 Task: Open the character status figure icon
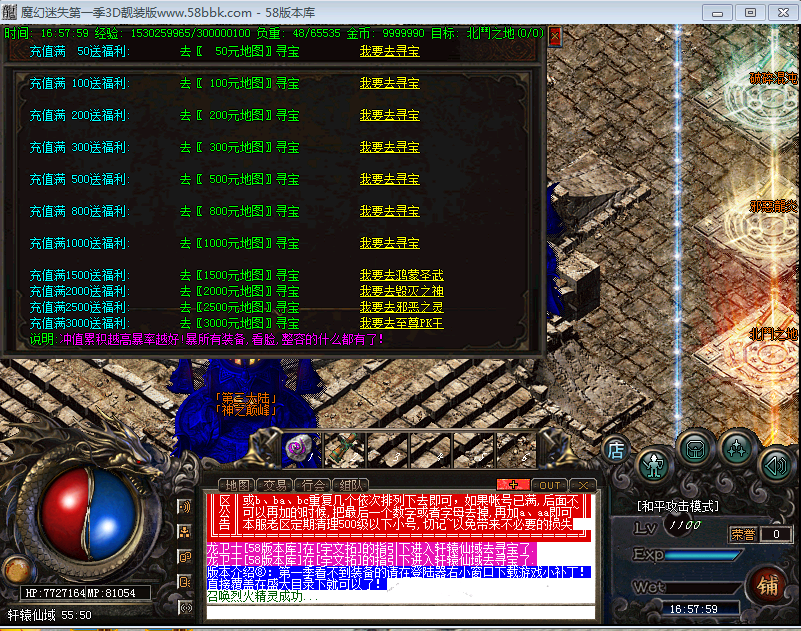tap(653, 465)
